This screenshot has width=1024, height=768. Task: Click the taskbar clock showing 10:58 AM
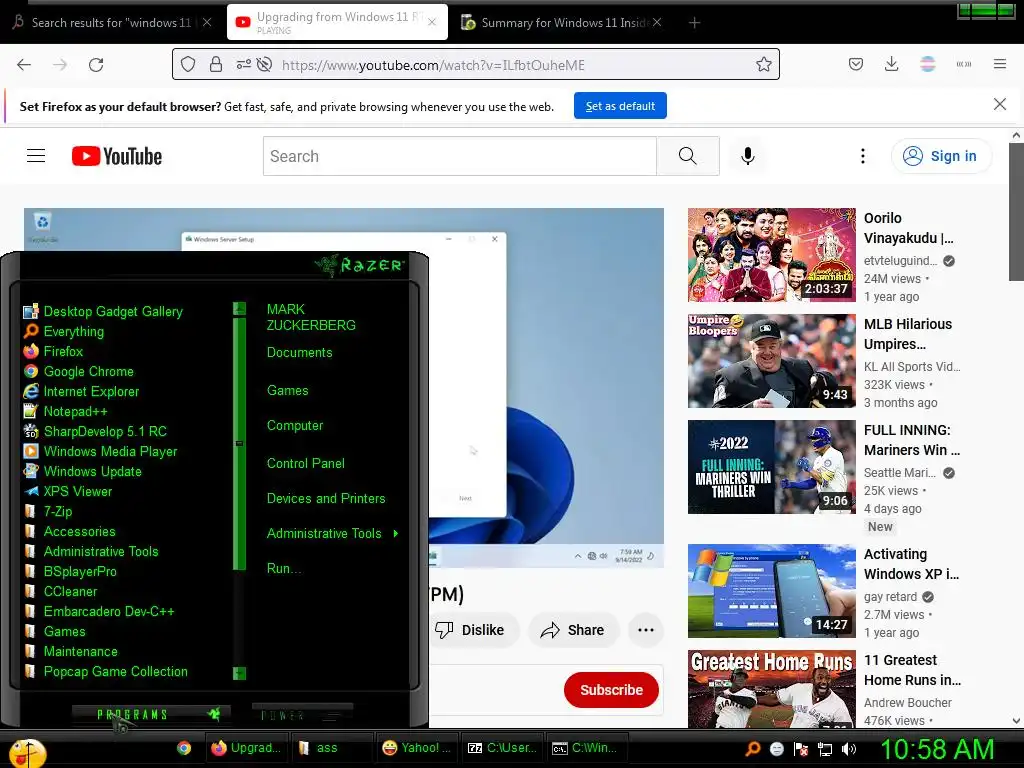937,749
